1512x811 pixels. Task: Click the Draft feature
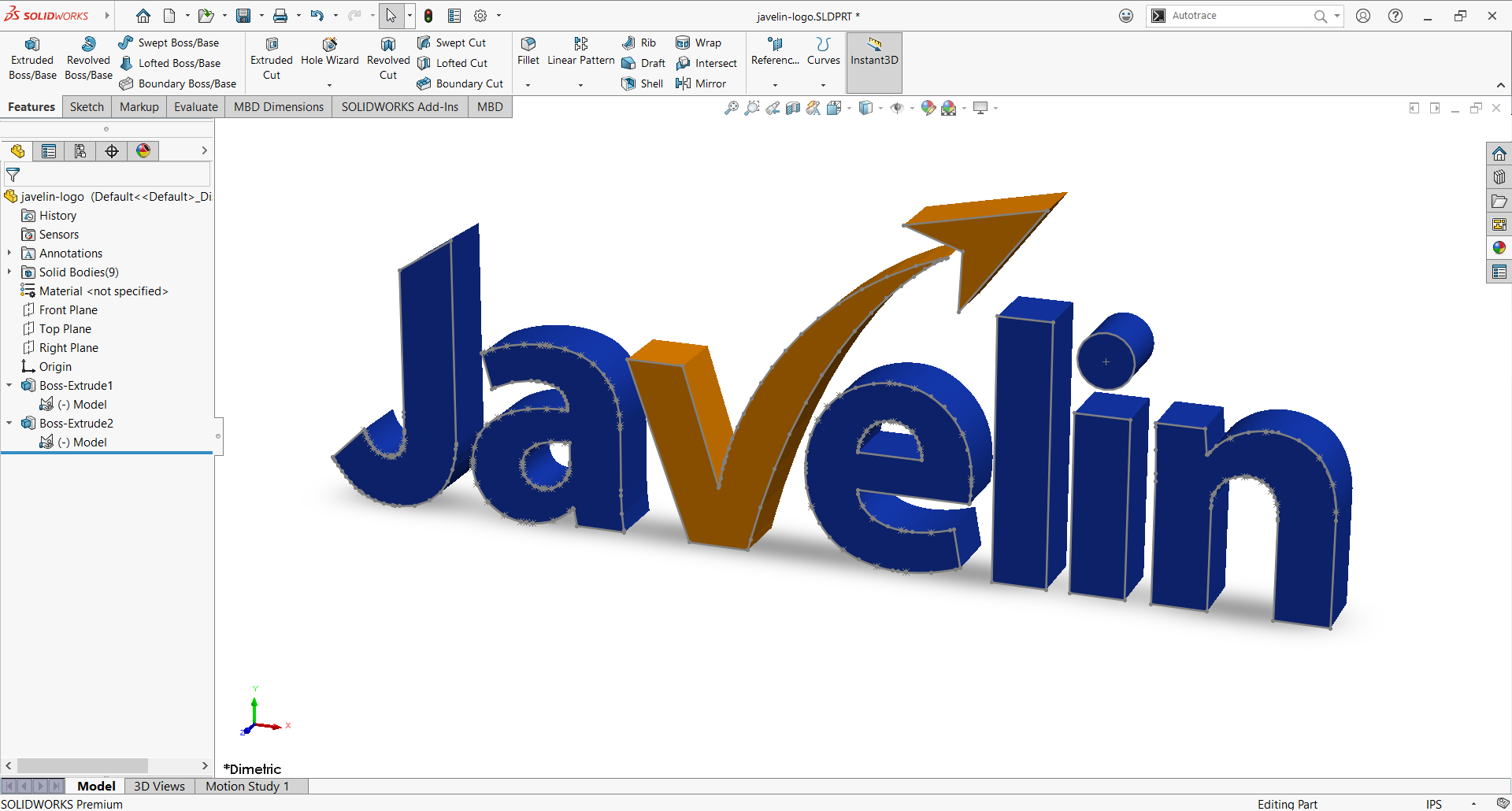pos(643,63)
